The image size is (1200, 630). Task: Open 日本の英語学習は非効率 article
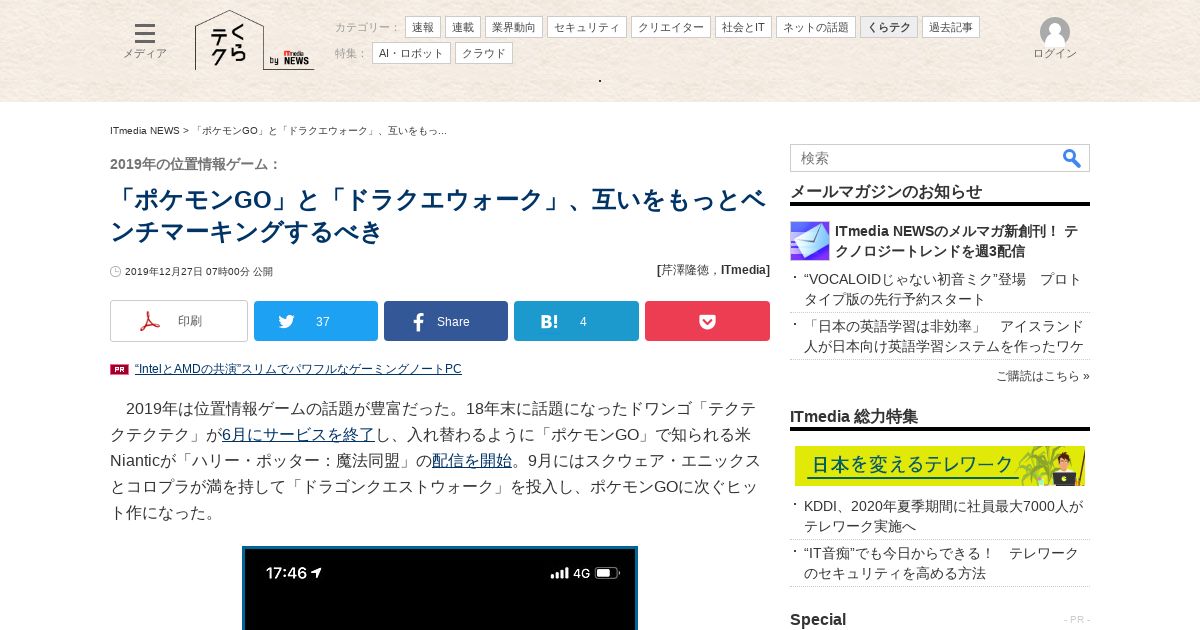point(944,336)
